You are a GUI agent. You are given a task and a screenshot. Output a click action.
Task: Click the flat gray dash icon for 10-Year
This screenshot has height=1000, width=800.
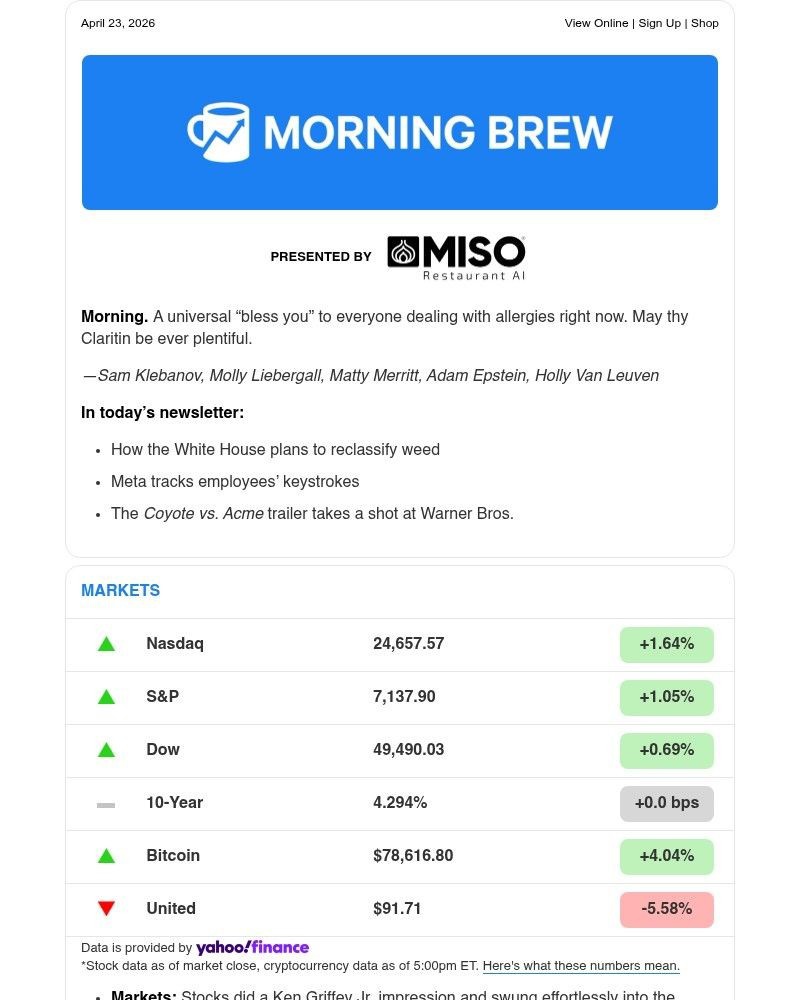coord(106,803)
